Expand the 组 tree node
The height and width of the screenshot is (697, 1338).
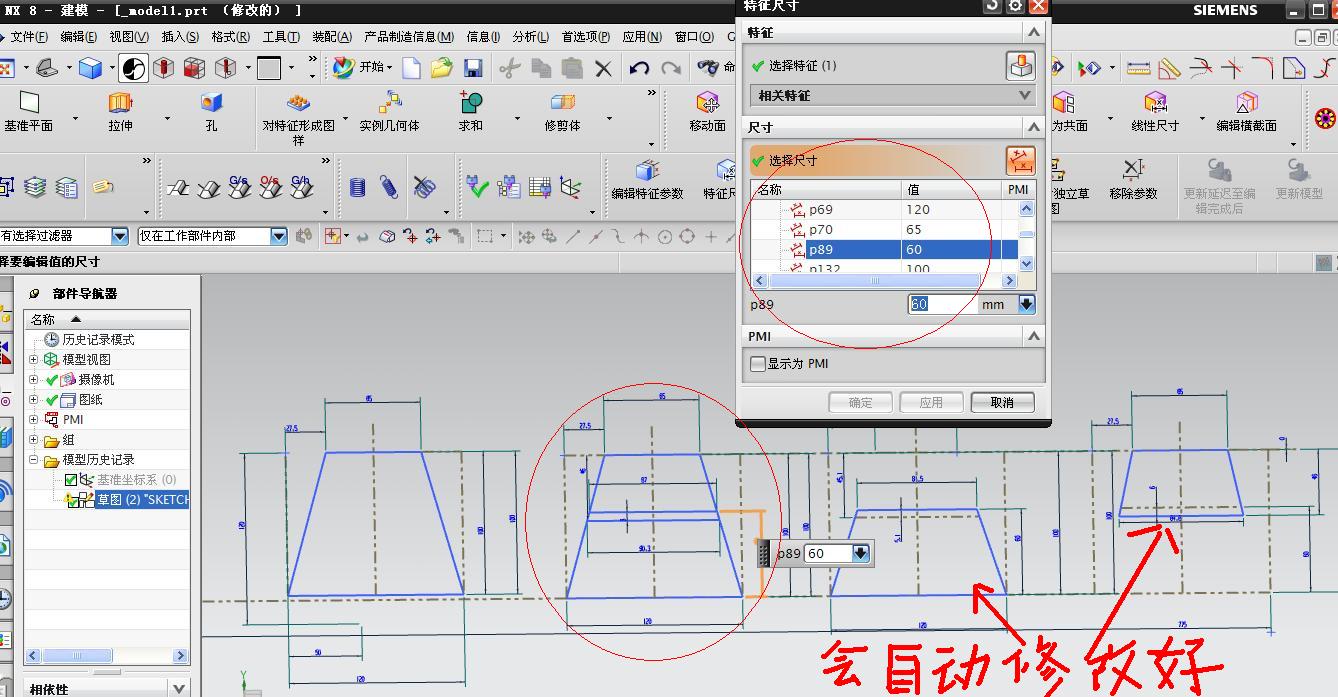click(33, 440)
